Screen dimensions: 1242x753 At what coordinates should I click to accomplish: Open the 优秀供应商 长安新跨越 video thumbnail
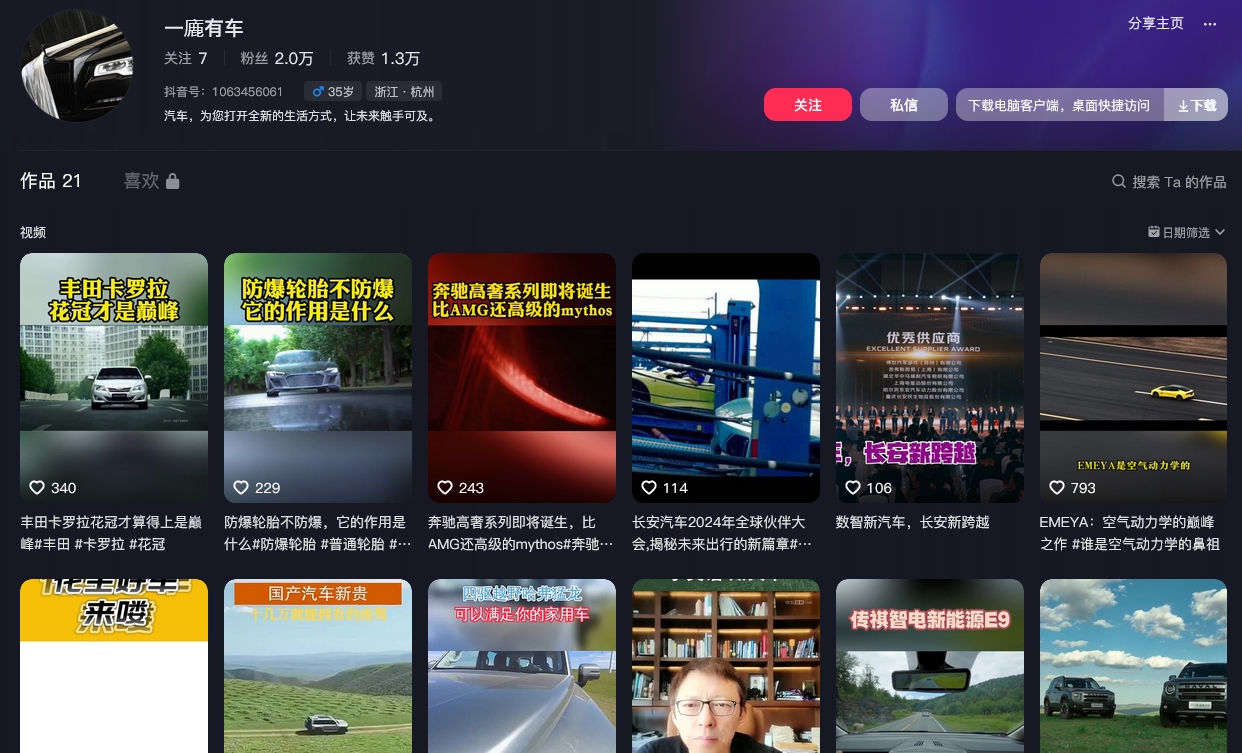pyautogui.click(x=930, y=378)
